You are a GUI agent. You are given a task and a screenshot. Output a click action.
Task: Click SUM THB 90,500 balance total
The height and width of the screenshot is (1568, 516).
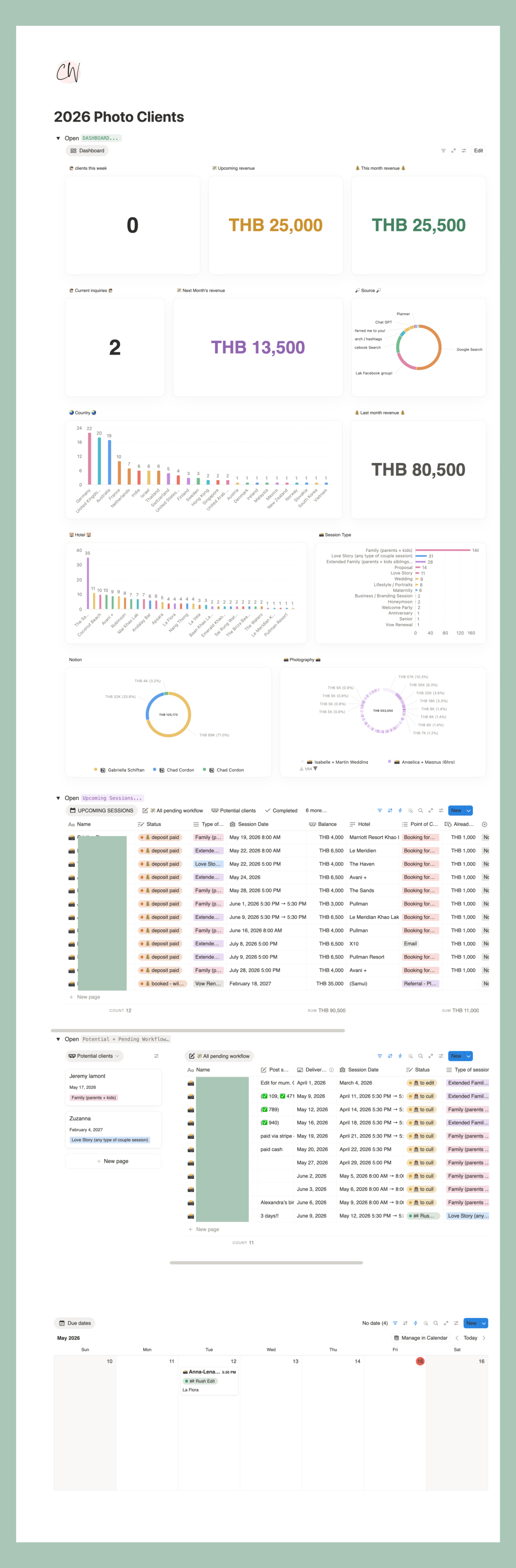(x=326, y=1010)
